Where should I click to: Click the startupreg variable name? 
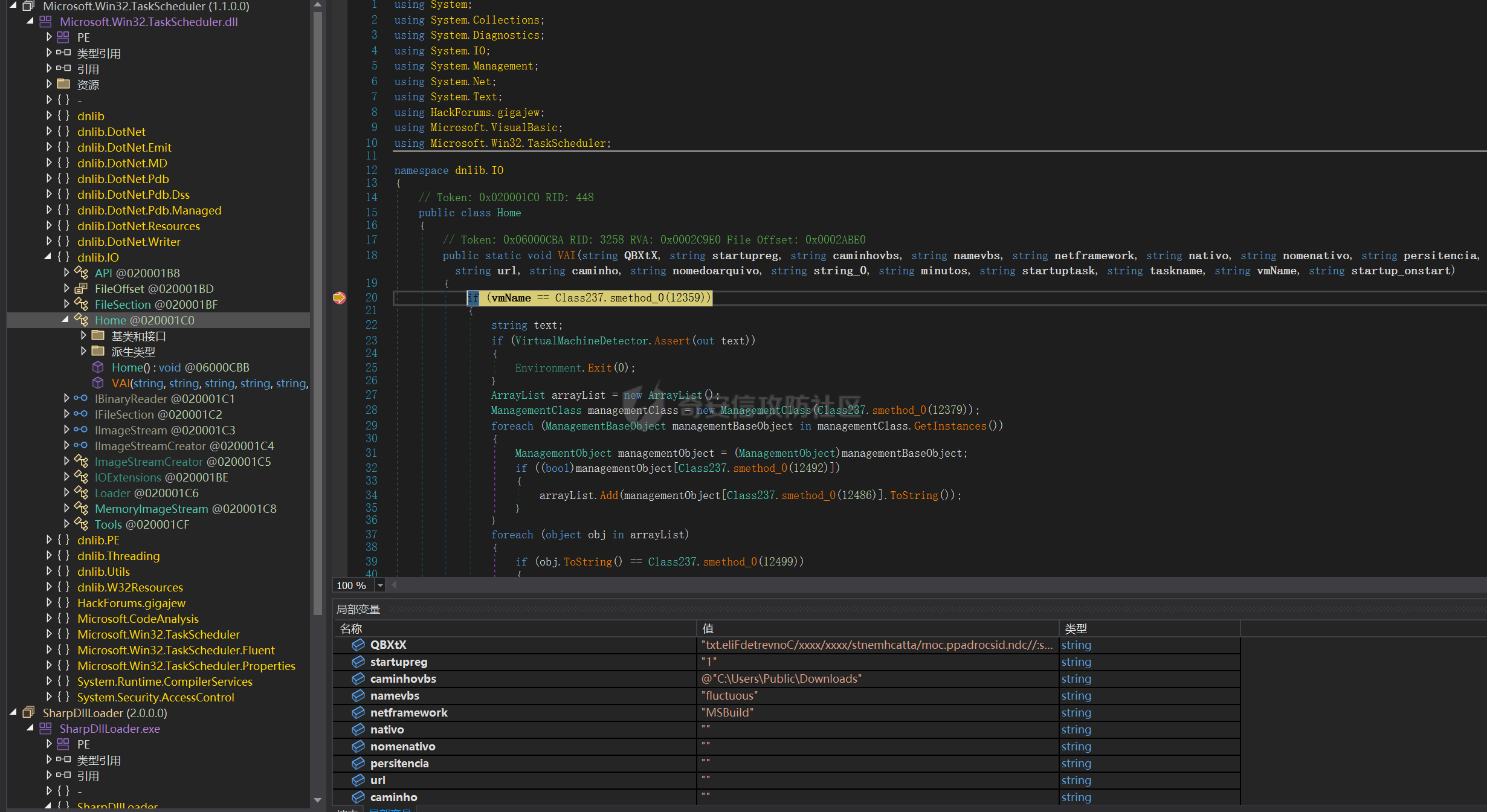click(x=398, y=662)
